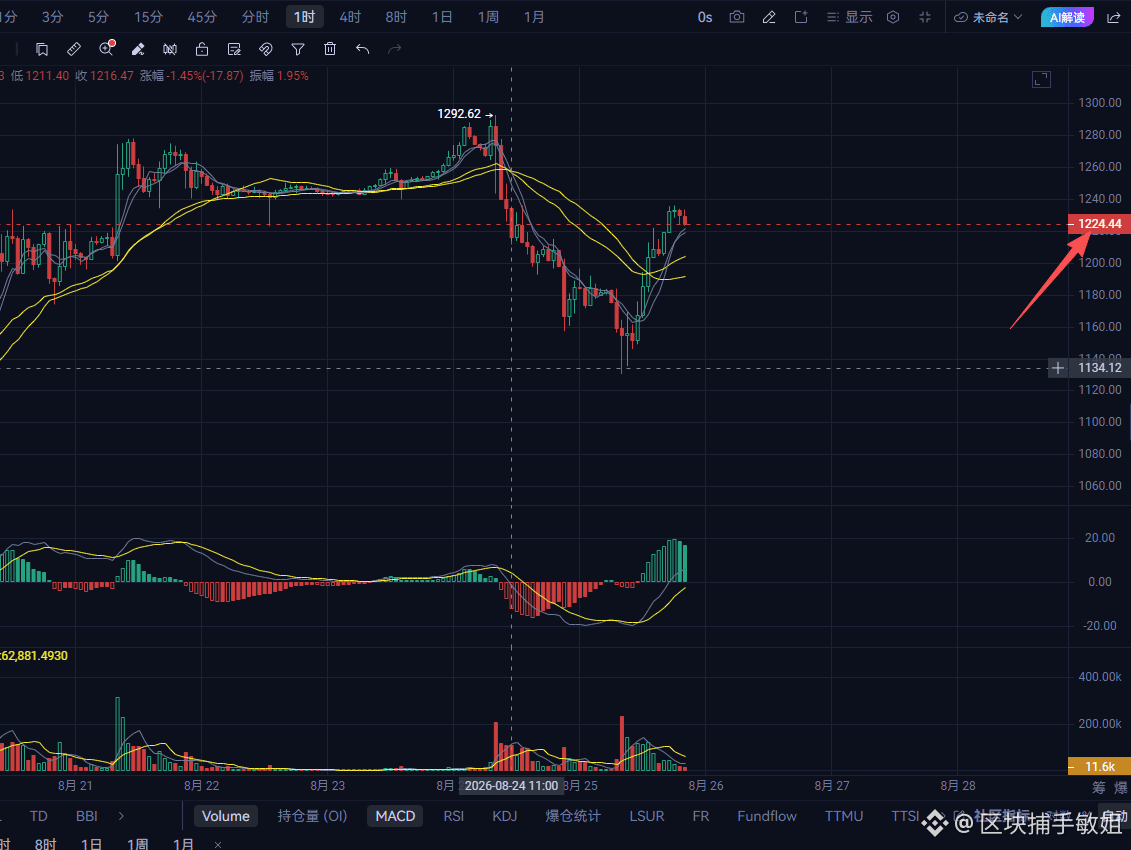Viewport: 1131px width, 850px height.
Task: Switch to the 8时 timeframe in the top bar
Action: coord(396,17)
